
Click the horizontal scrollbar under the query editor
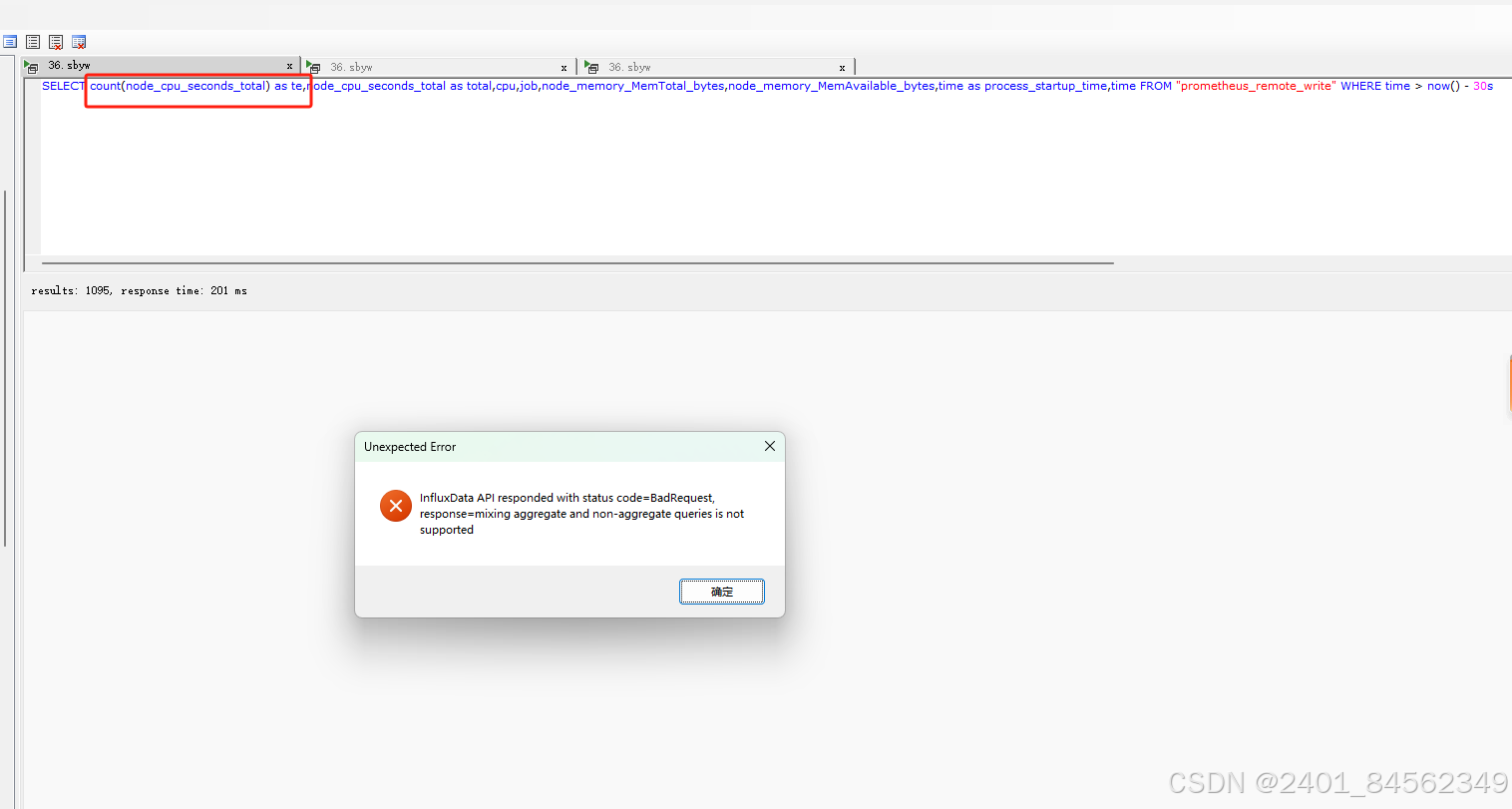coord(577,263)
